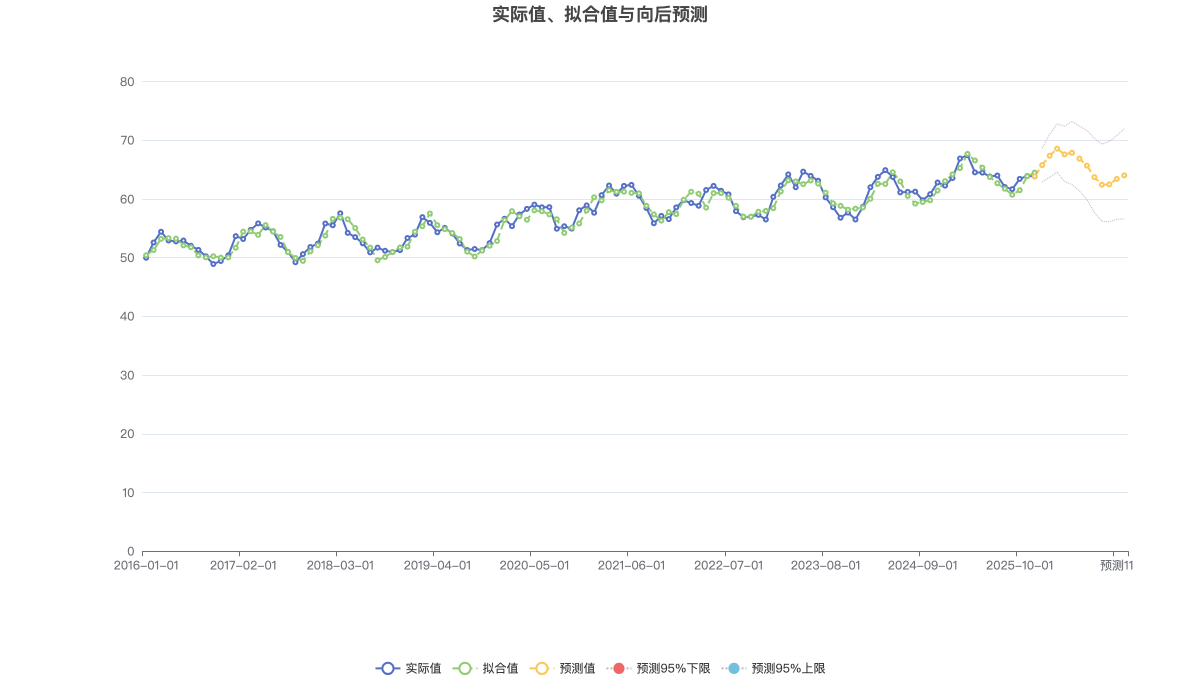Click the y-axis value 20
Image resolution: width=1200 pixels, height=680 pixels.
coord(127,434)
